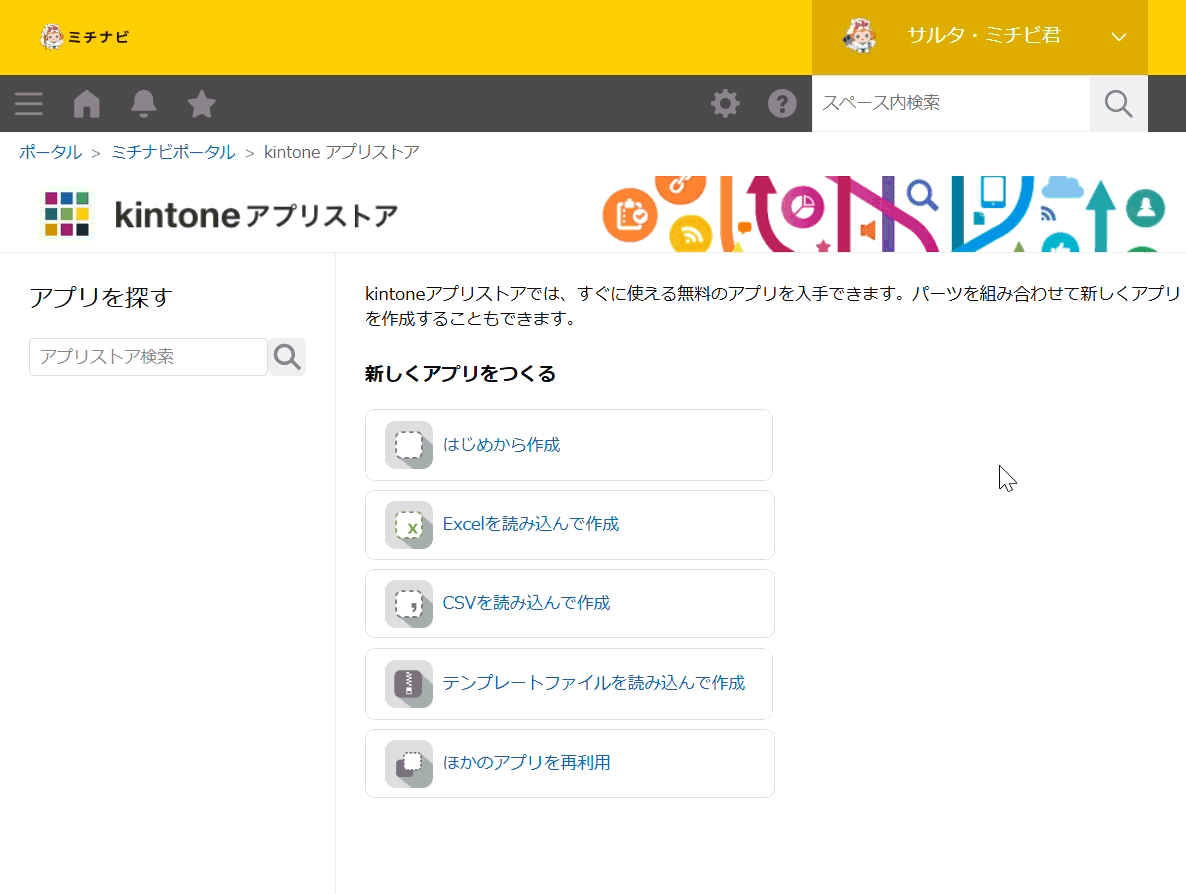The height and width of the screenshot is (894, 1186).
Task: Click the template zip file icon
Action: [x=408, y=684]
